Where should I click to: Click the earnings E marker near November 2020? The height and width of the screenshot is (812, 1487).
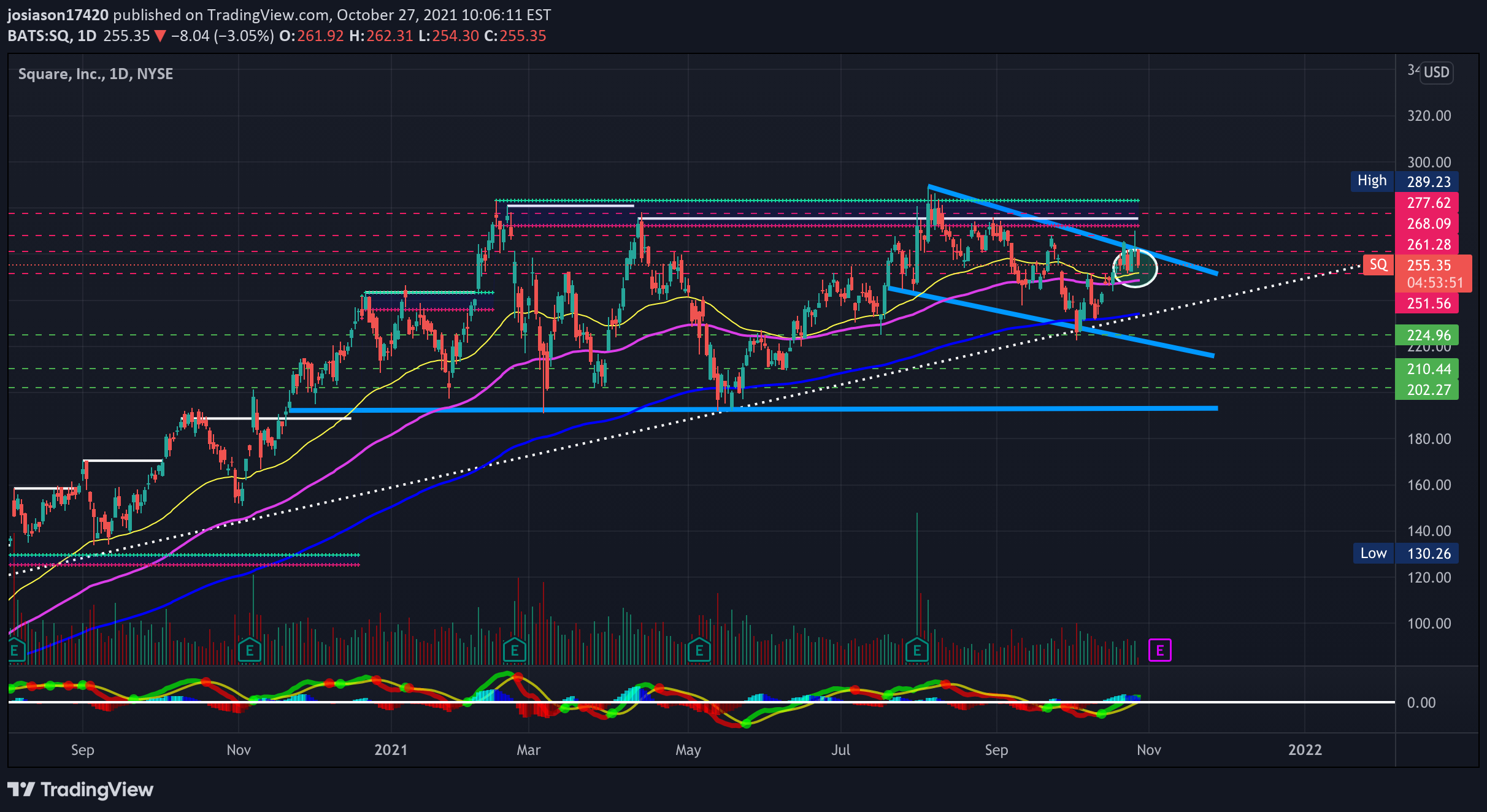coord(250,651)
